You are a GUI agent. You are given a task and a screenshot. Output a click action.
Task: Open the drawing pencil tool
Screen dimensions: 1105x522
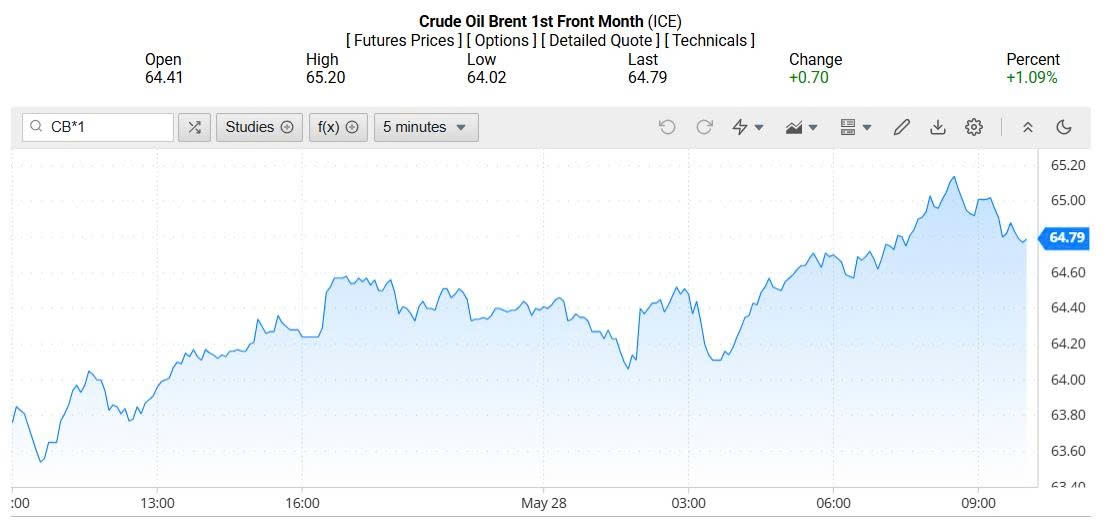[x=901, y=127]
